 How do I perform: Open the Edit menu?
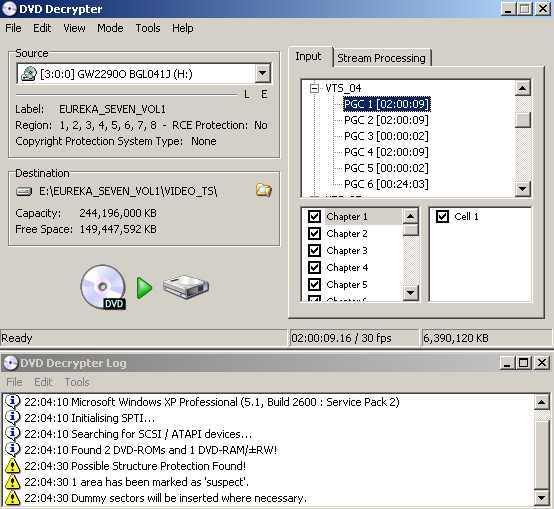(x=42, y=28)
